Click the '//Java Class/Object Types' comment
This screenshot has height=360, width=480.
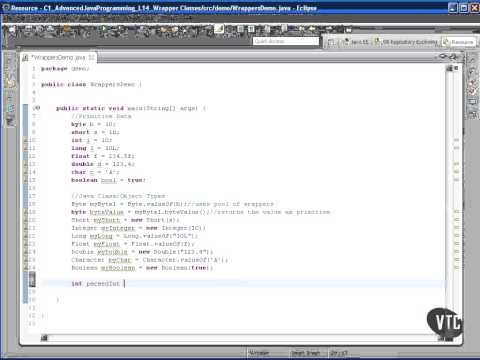[118, 196]
